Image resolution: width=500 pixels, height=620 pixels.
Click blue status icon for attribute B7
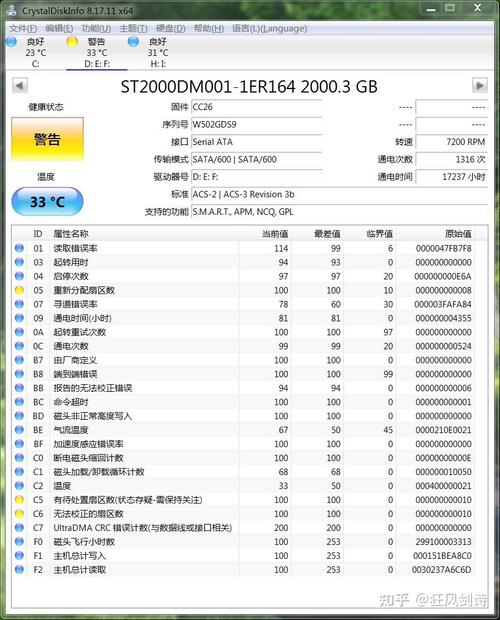point(19,360)
